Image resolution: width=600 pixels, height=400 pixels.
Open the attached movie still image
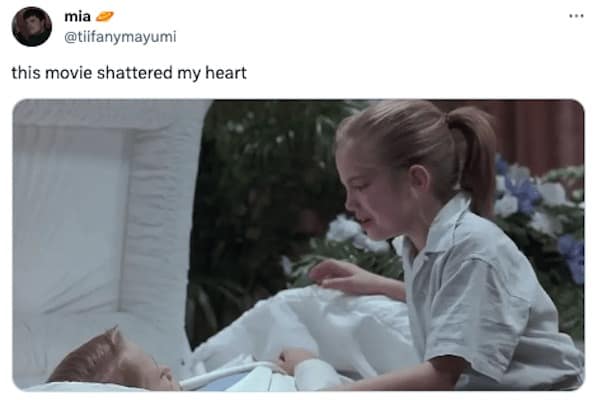[298, 245]
